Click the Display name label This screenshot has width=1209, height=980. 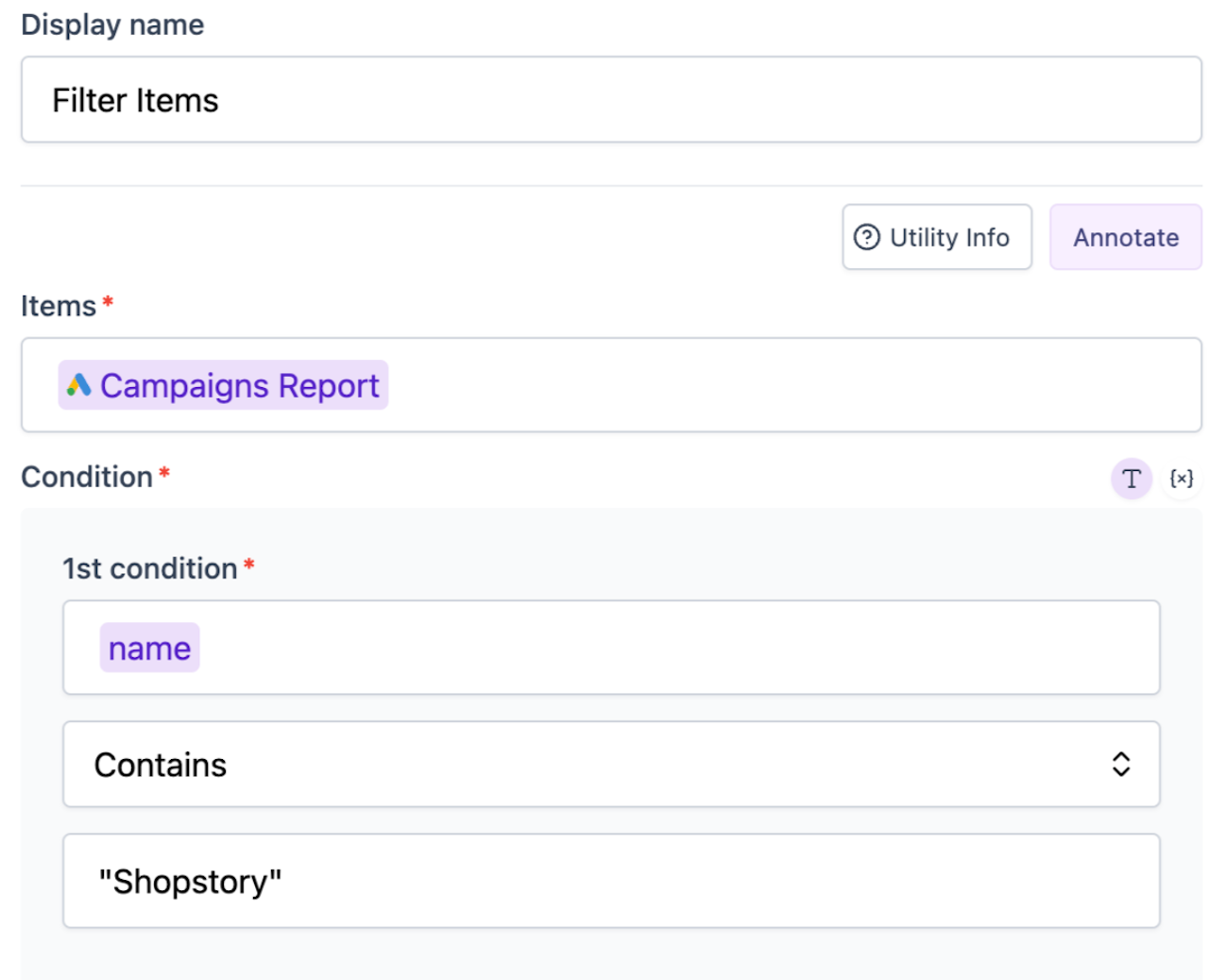tap(112, 25)
